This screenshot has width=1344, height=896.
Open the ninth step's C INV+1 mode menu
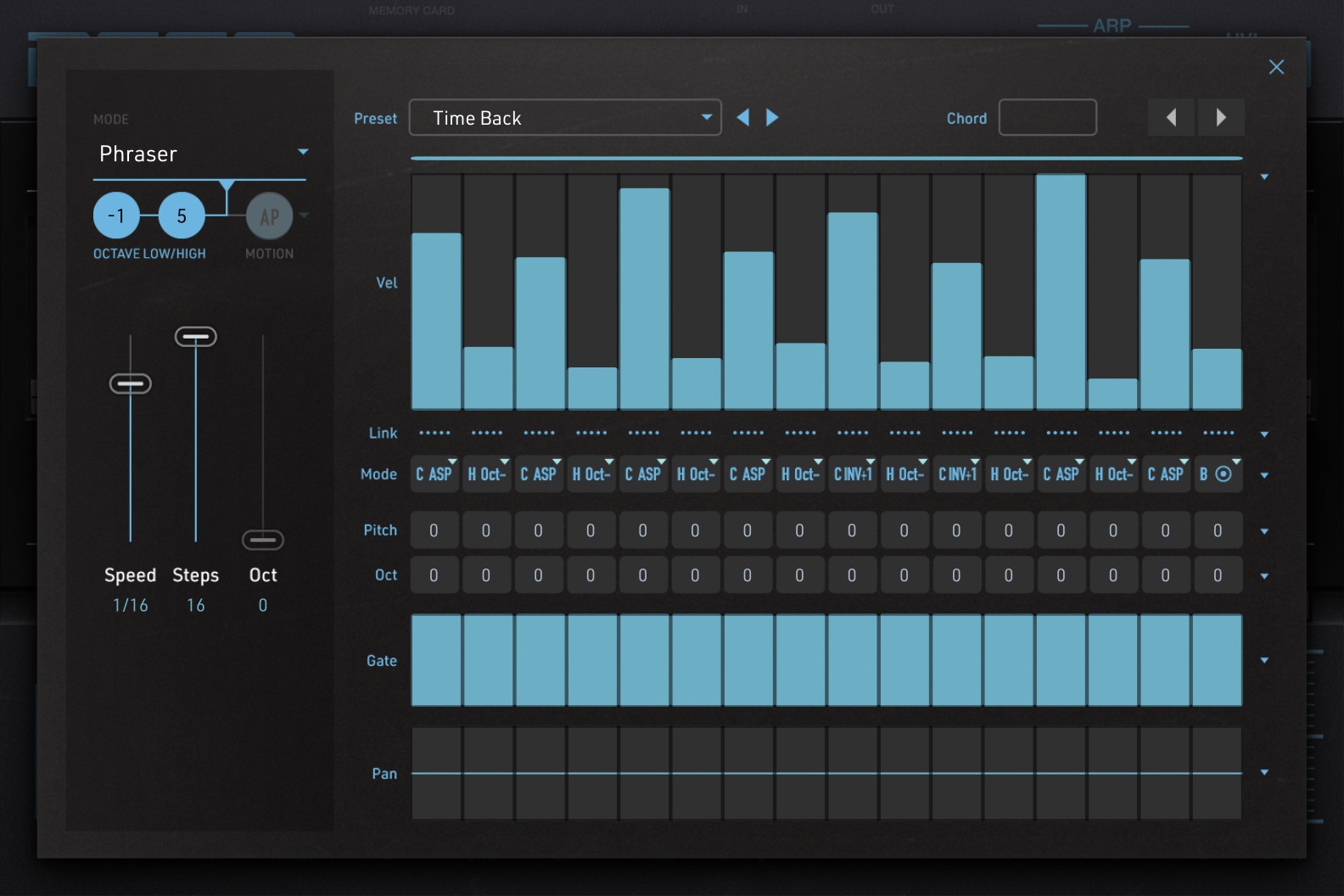click(x=853, y=474)
